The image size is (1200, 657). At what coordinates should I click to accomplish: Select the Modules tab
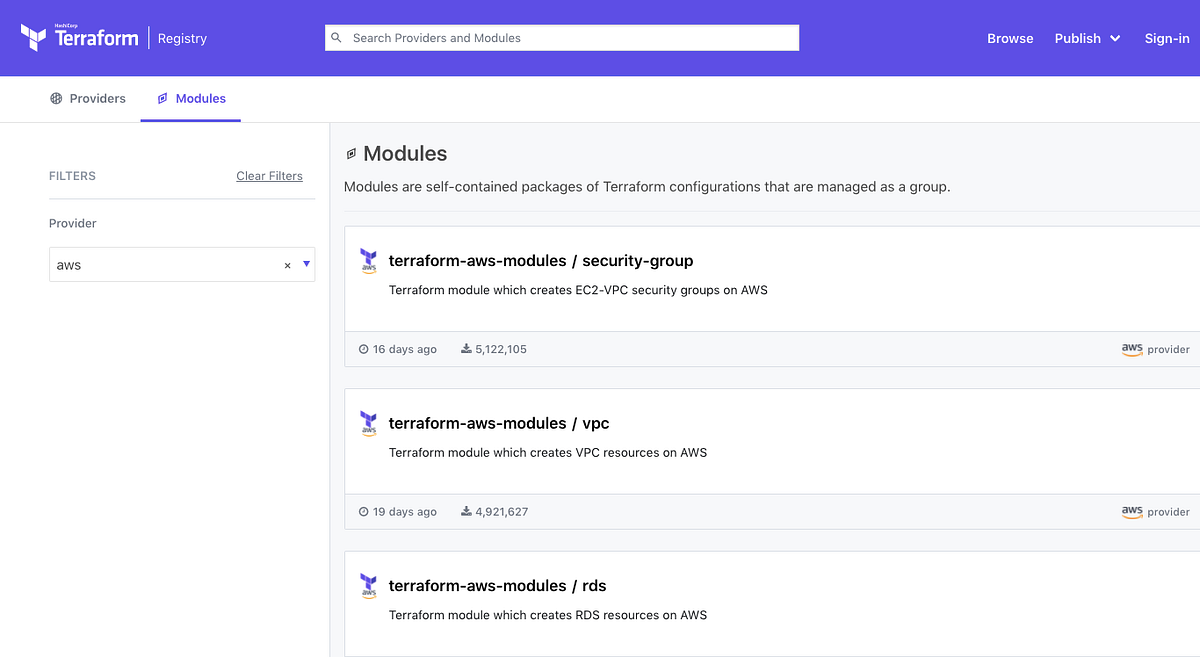click(190, 98)
